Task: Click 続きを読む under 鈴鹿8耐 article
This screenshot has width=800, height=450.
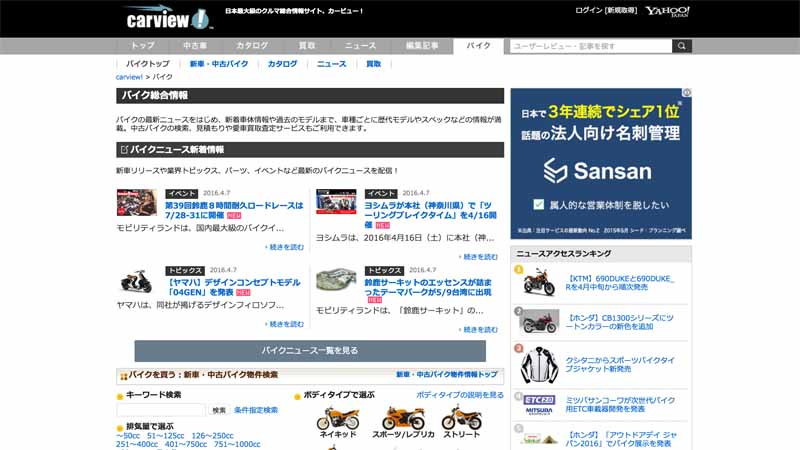Action: (285, 247)
